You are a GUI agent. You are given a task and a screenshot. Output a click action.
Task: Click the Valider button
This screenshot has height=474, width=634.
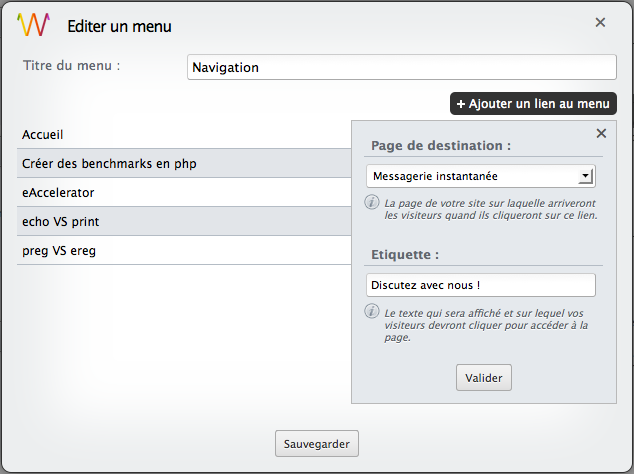click(484, 378)
